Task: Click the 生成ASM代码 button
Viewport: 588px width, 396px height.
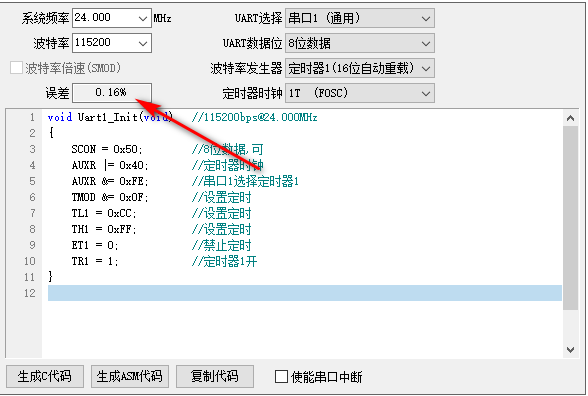Action: point(130,376)
